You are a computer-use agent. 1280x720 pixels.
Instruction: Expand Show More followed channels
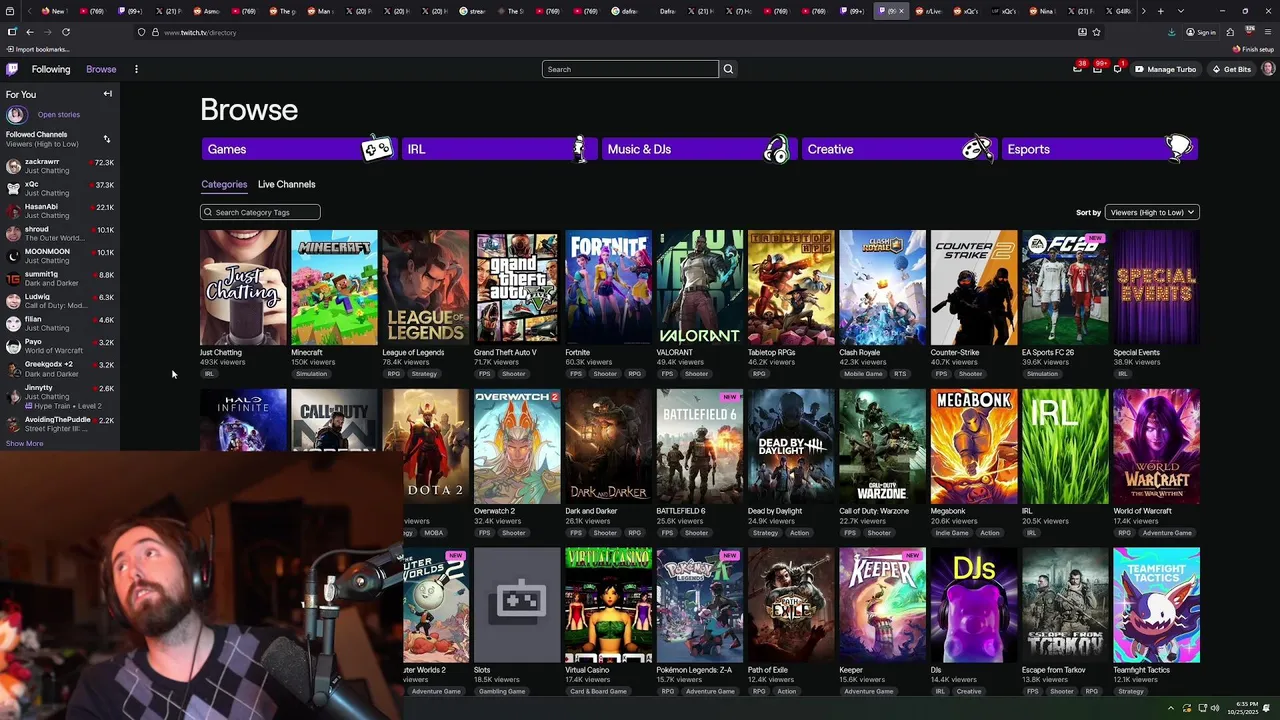(24, 443)
